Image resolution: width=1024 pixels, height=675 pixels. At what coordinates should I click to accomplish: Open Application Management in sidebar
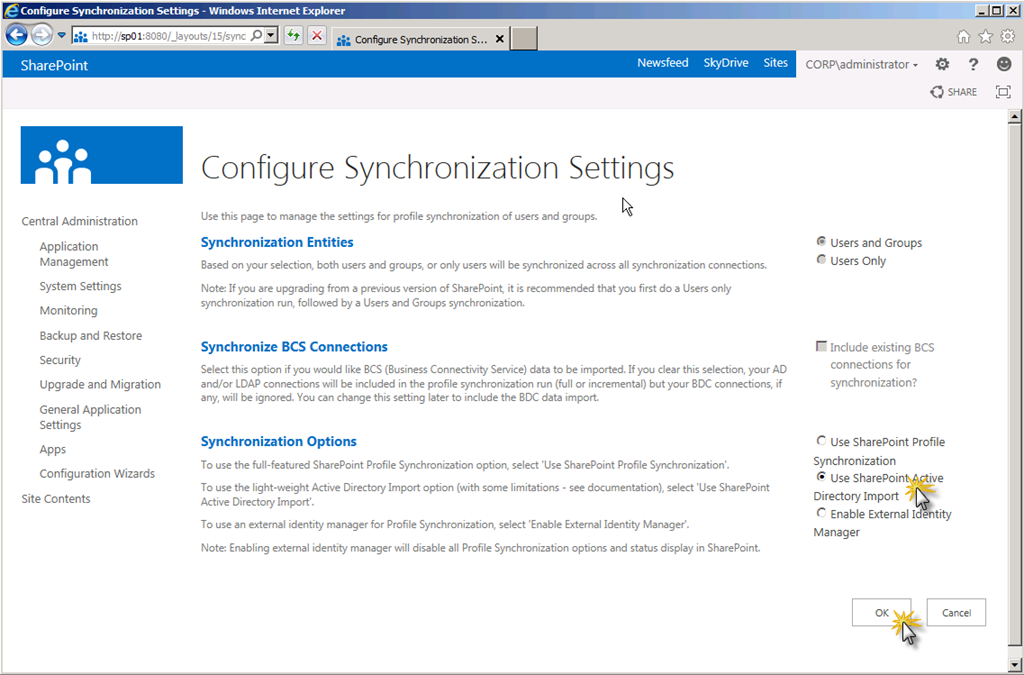pyautogui.click(x=74, y=254)
